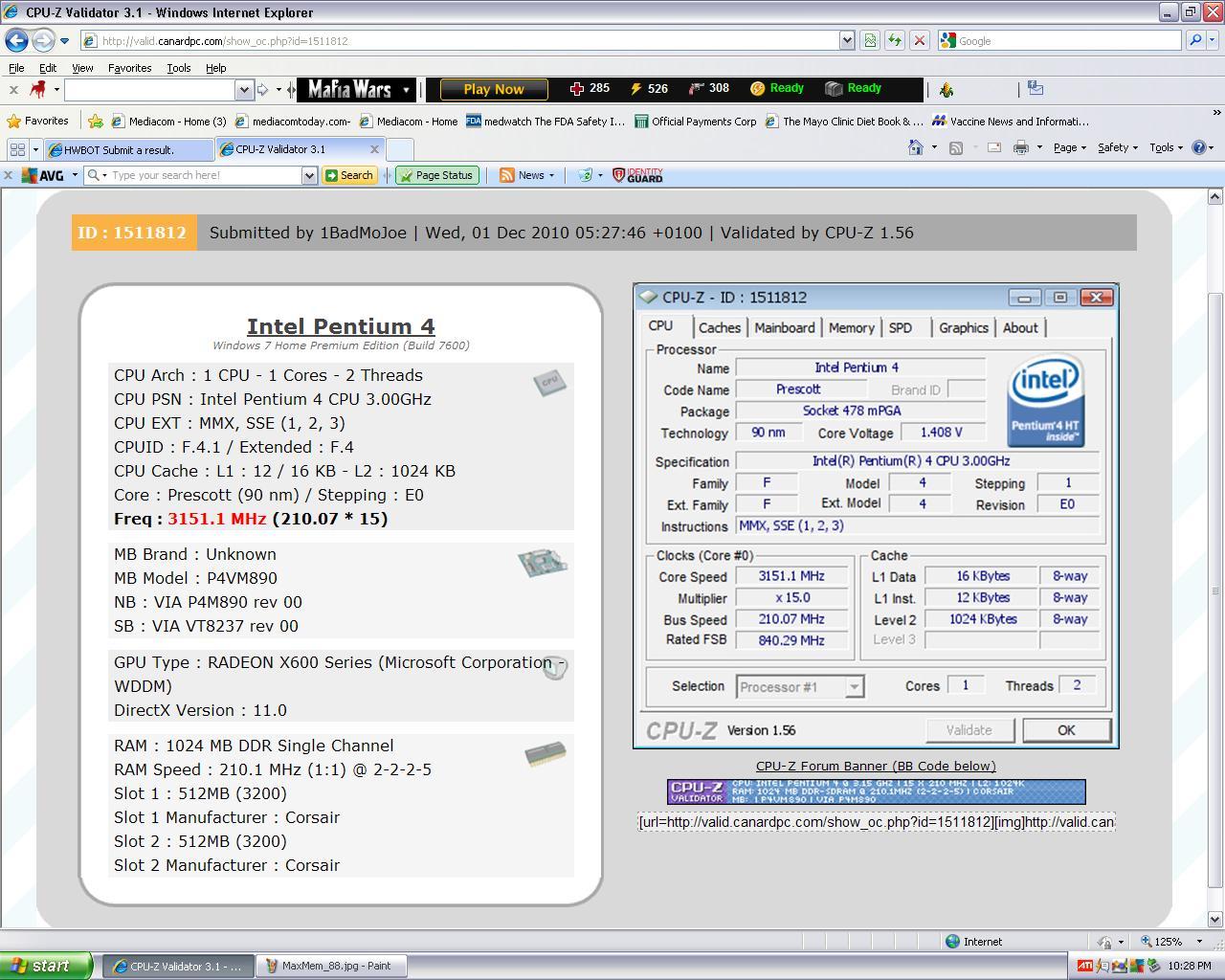Expand the AVG search box dropdown
Screen dimensions: 1225x980
pyautogui.click(x=309, y=175)
